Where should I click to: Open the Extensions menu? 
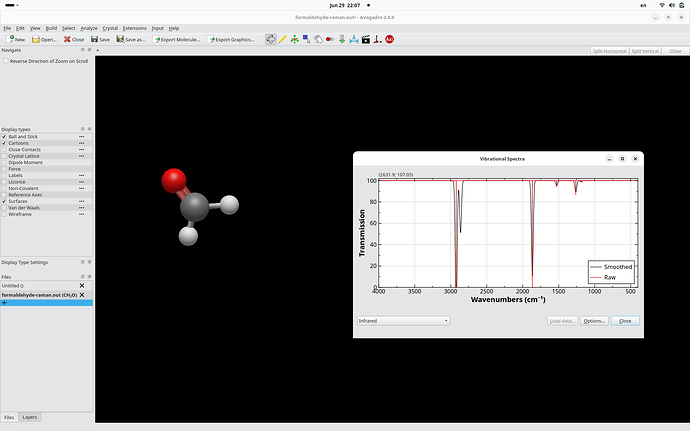[x=134, y=28]
